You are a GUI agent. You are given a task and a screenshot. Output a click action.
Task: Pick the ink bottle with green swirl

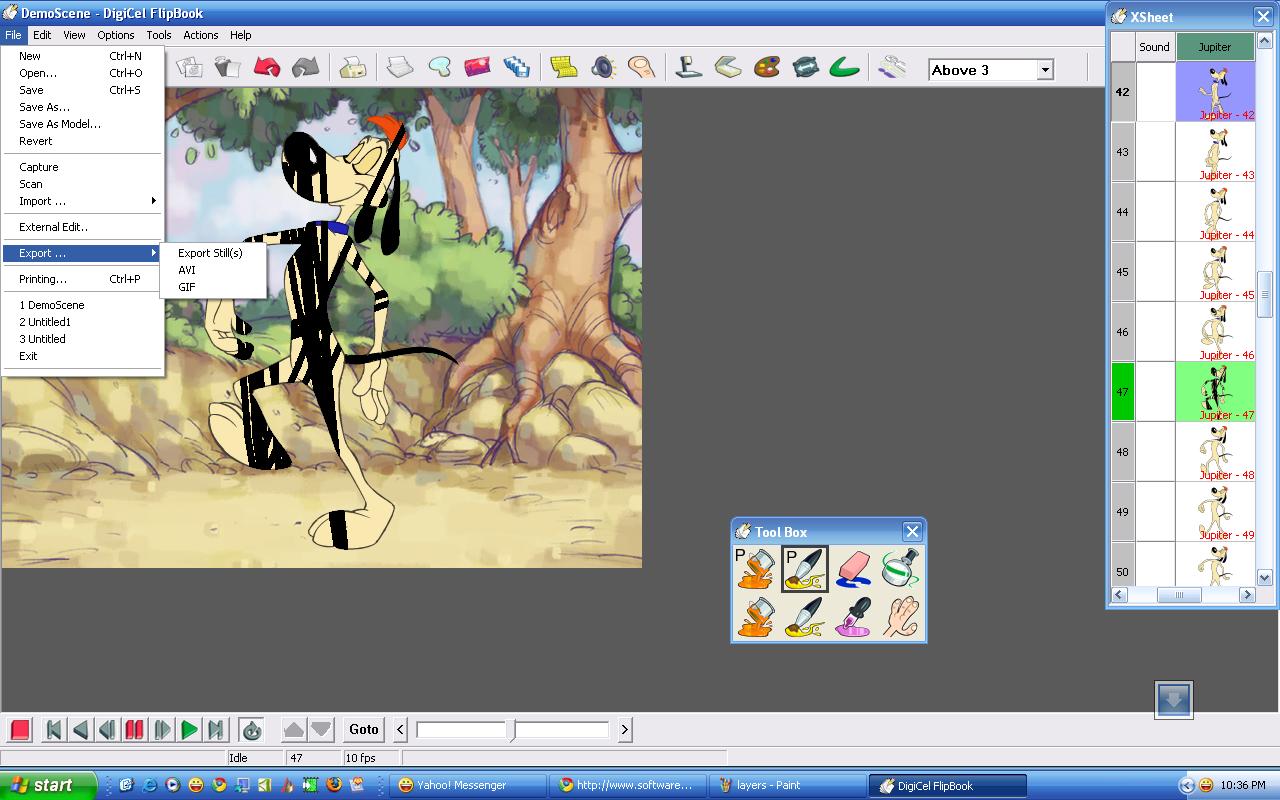(901, 569)
